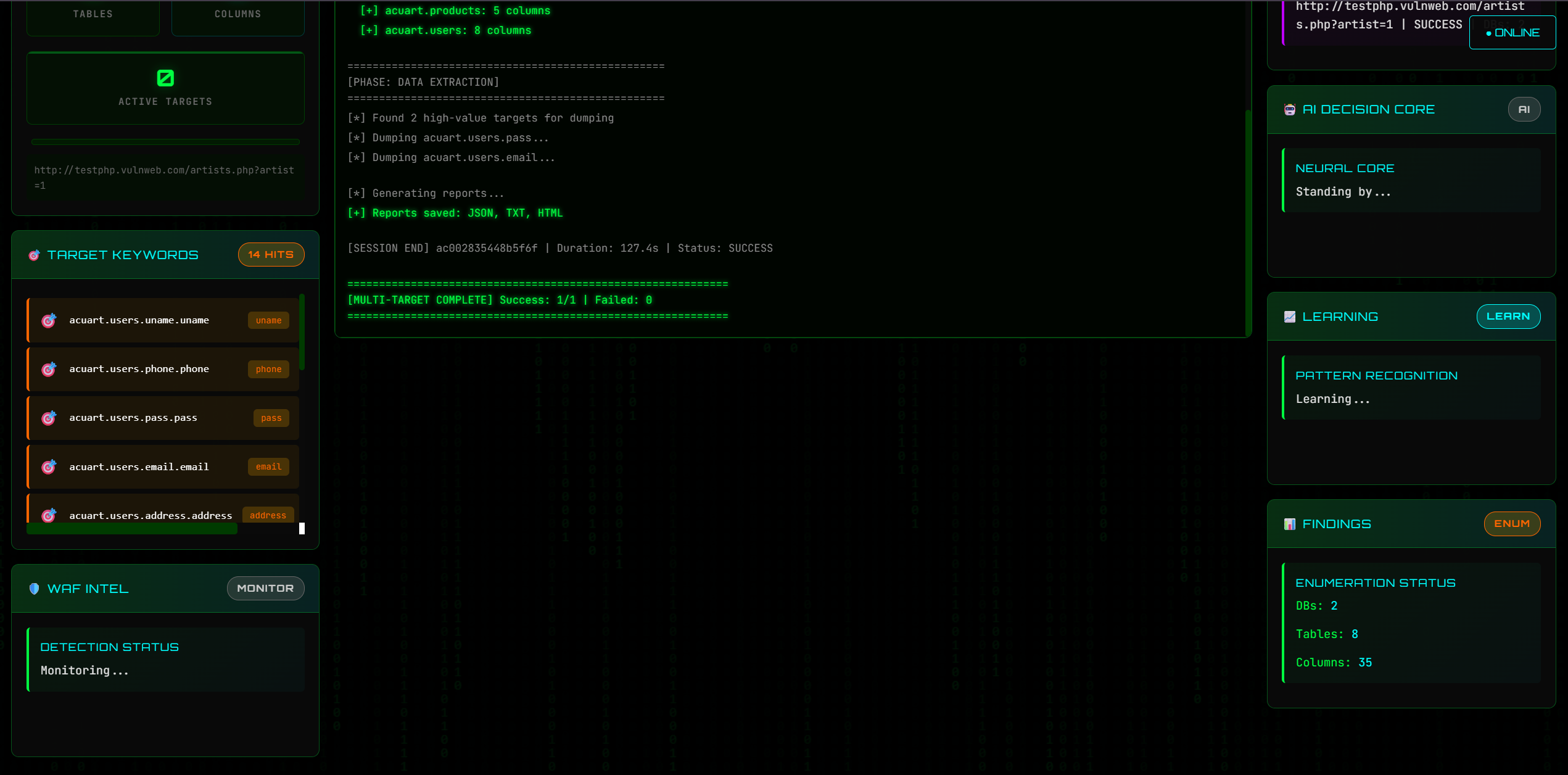
Task: Switch to the COLUMNS tab
Action: tap(237, 13)
